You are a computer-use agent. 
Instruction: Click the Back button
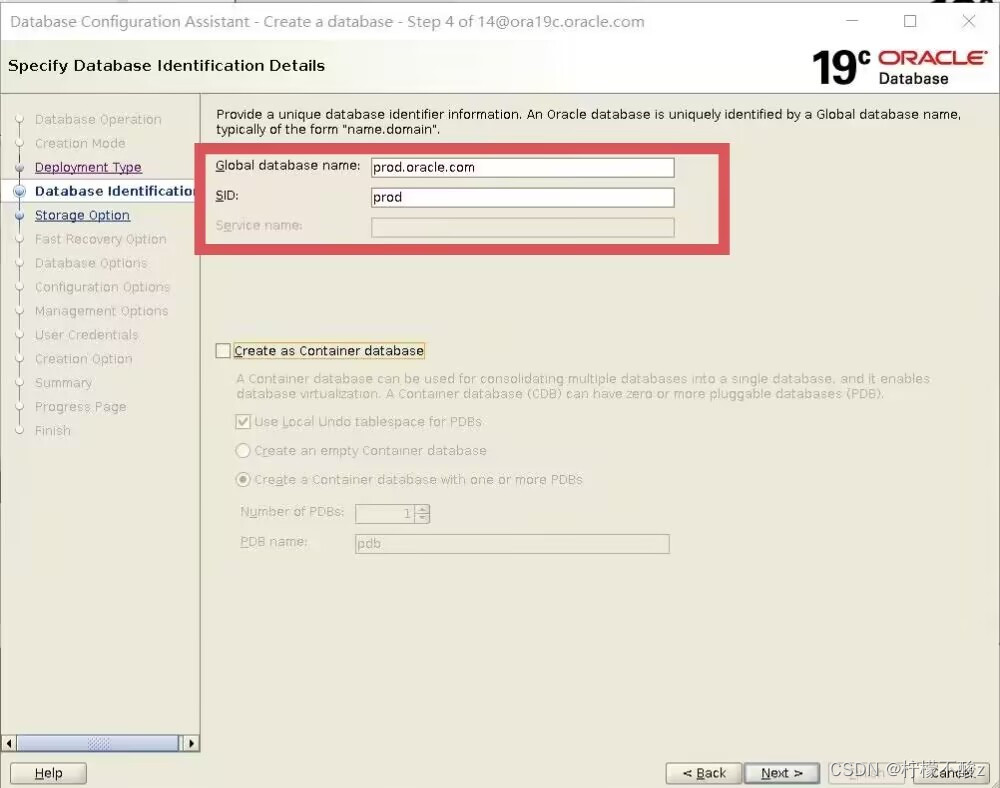point(703,772)
